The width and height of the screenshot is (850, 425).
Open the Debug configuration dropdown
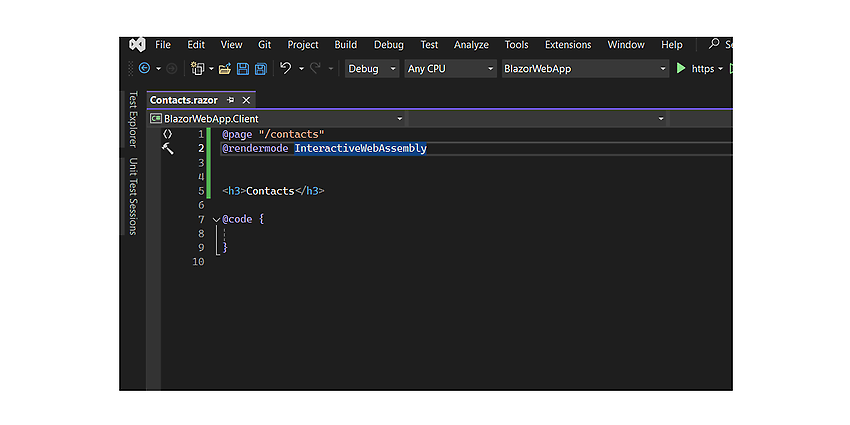[372, 69]
